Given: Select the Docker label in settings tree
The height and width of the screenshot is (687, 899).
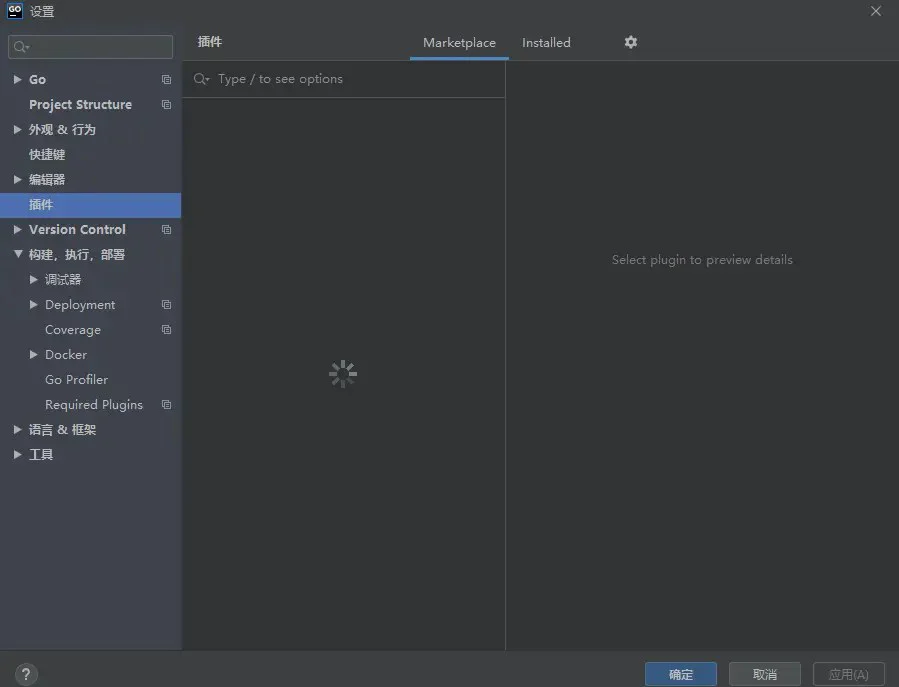Looking at the screenshot, I should pos(66,354).
